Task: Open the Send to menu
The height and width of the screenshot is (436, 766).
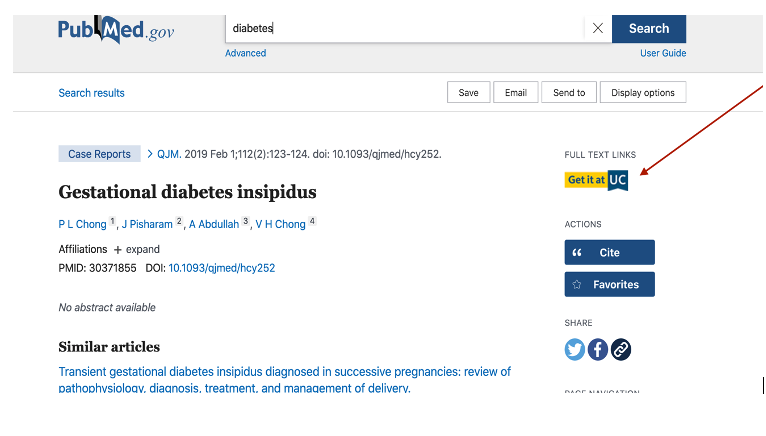Action: 569,92
